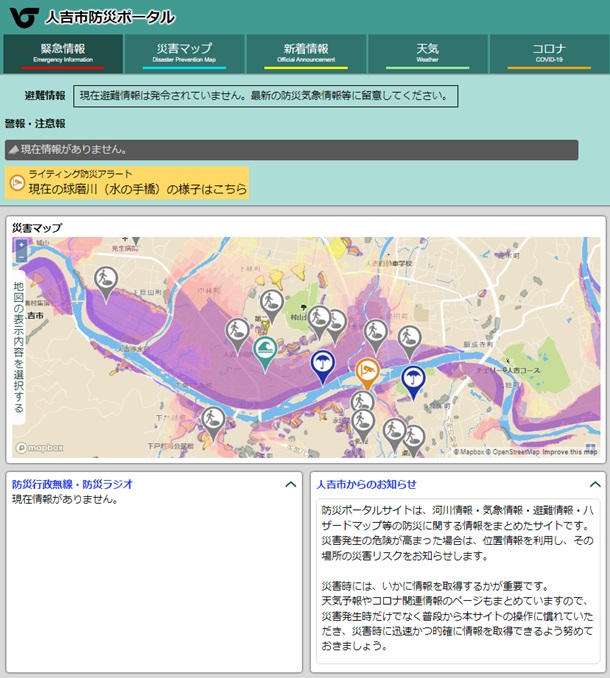Collapse the 防災行政無線・防災ラジオ panel

point(290,484)
